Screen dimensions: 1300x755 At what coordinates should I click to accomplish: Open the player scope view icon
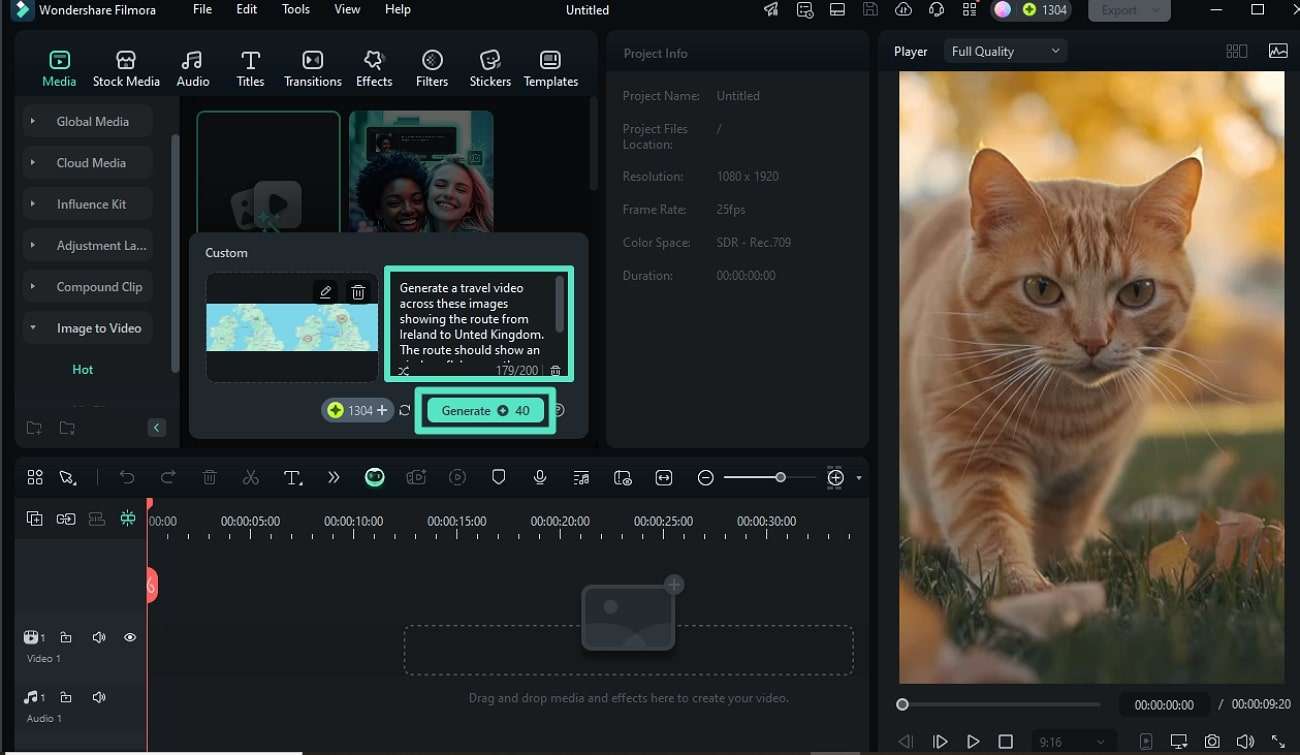(1278, 51)
